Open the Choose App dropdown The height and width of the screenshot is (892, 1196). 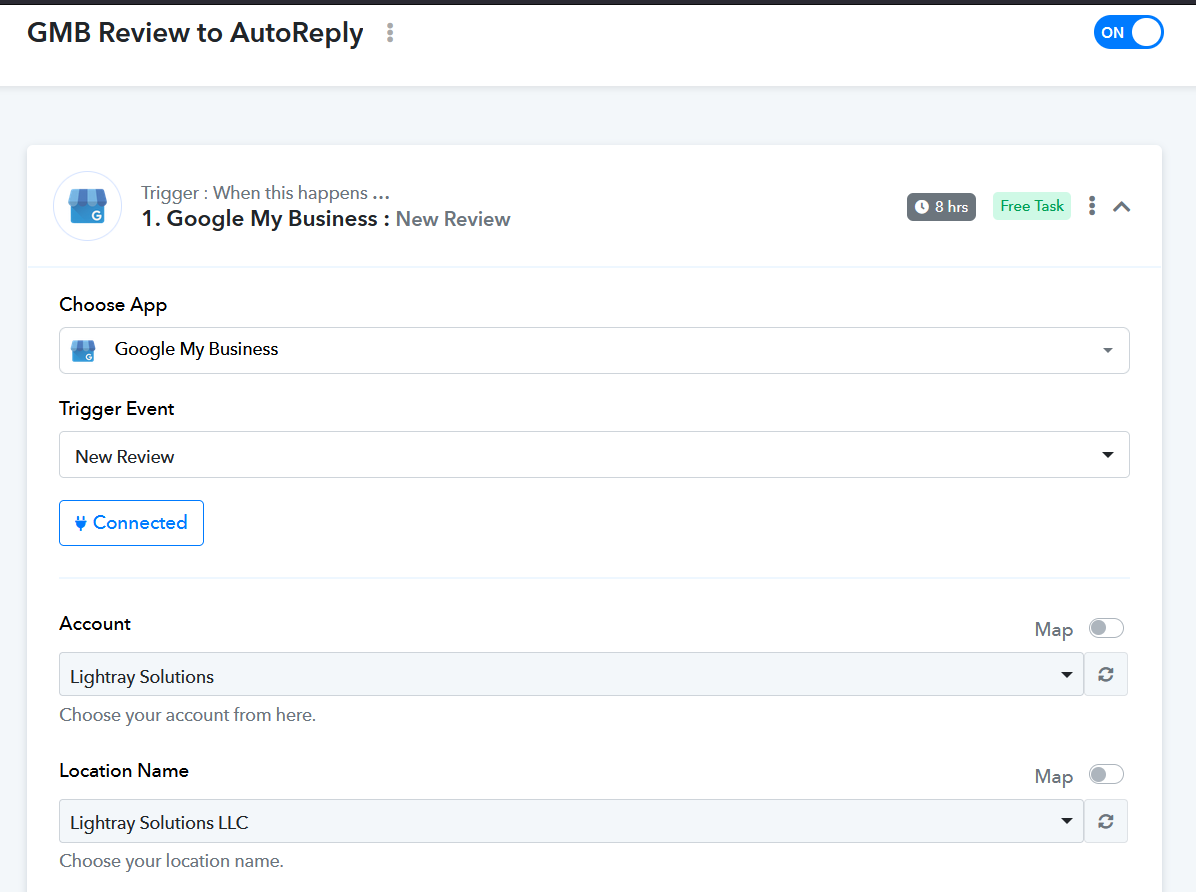(x=594, y=350)
